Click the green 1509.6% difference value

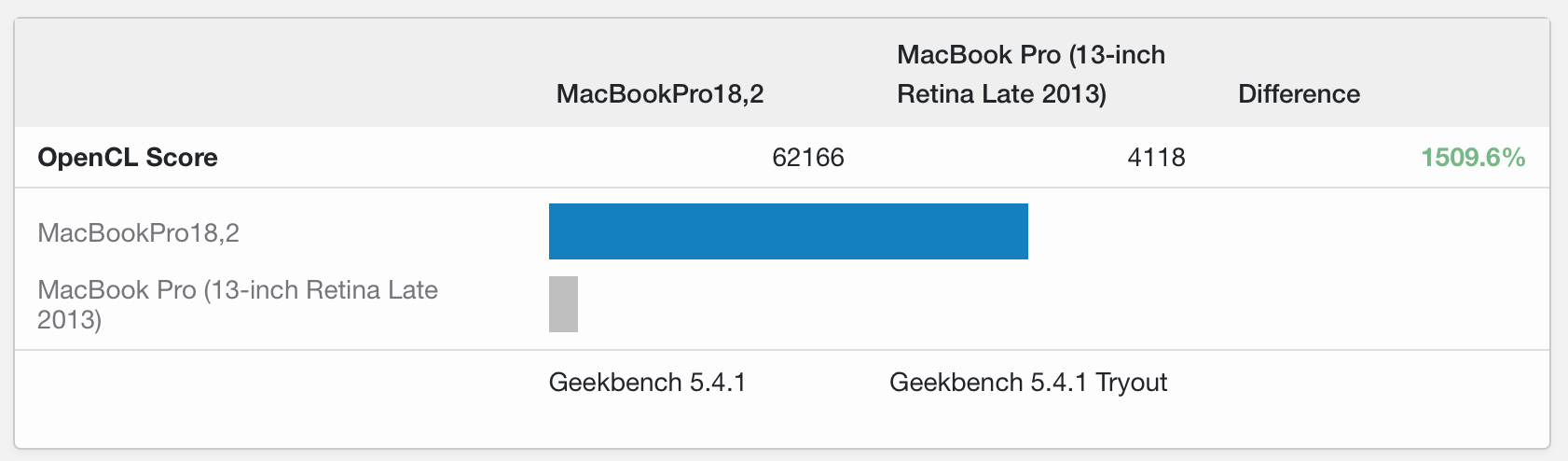(1472, 158)
